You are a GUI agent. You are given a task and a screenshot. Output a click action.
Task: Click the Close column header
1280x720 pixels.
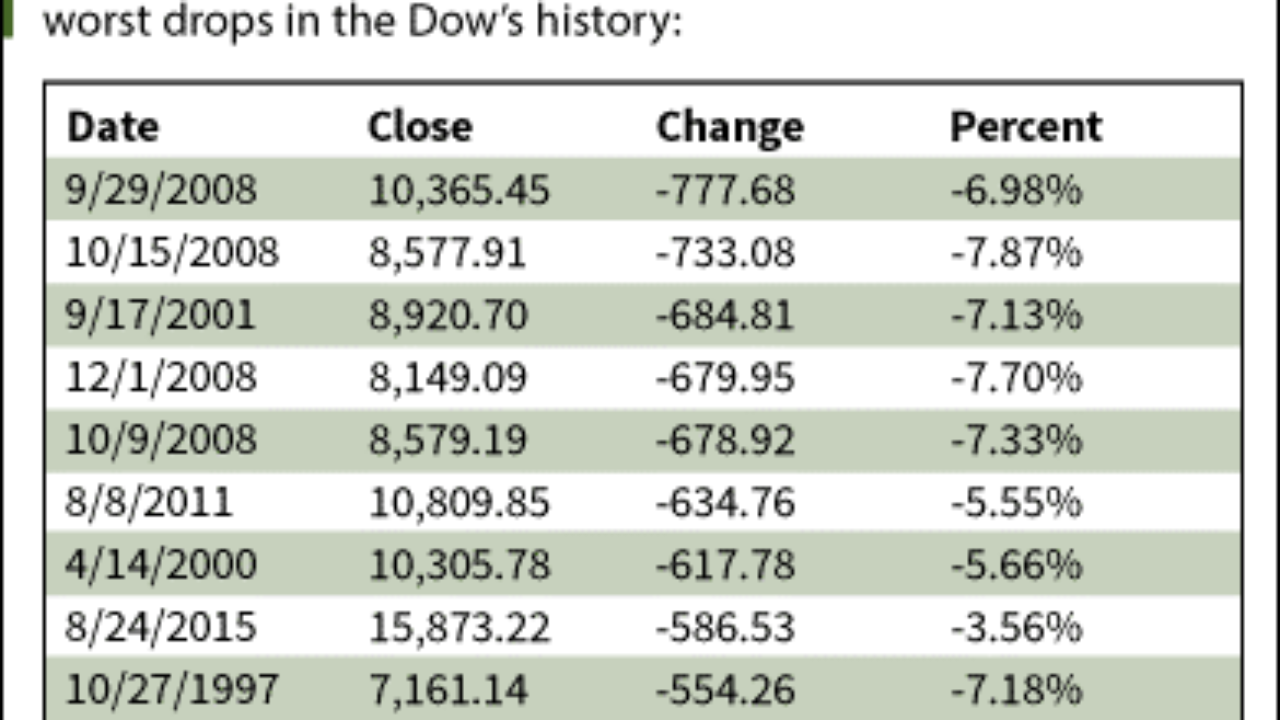[x=420, y=127]
